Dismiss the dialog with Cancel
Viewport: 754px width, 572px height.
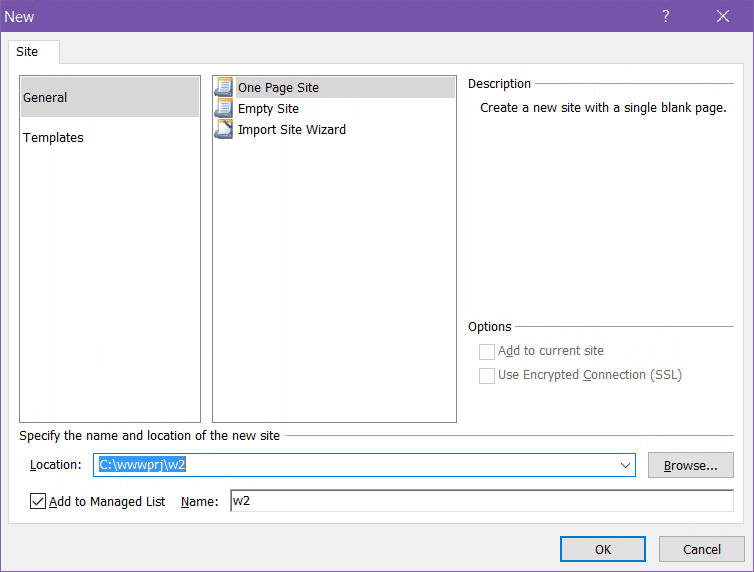(x=701, y=549)
